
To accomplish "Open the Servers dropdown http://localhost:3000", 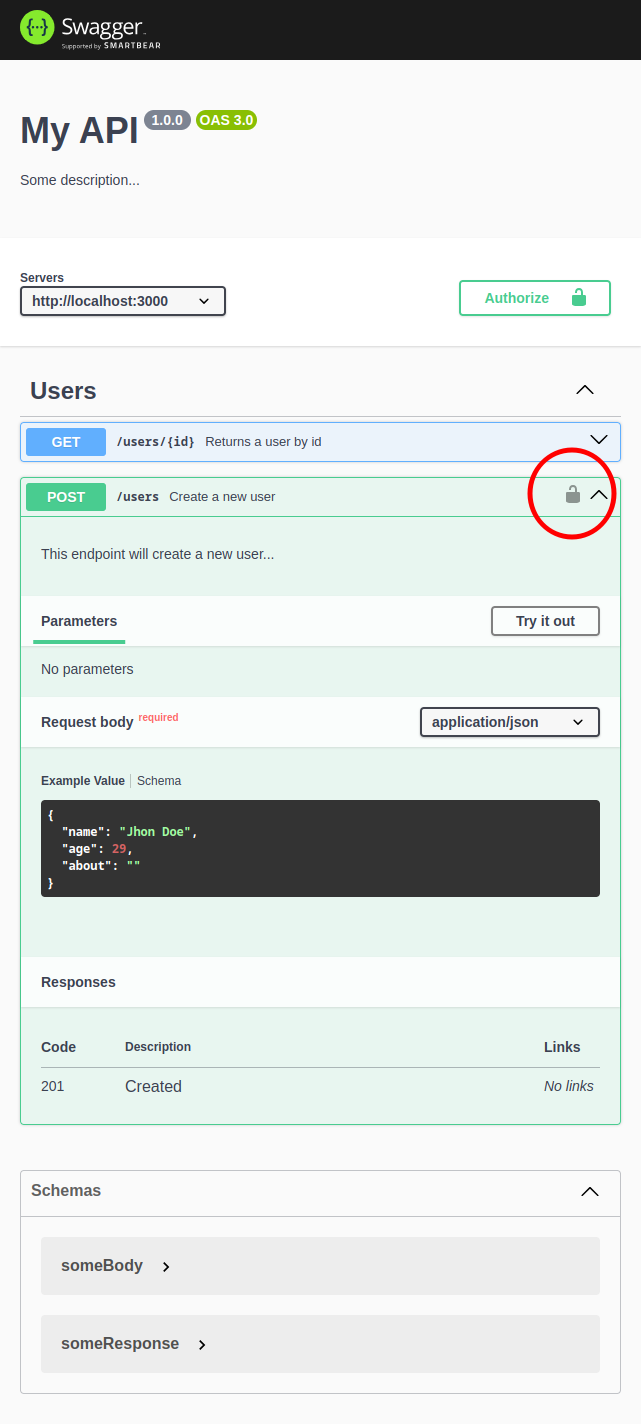I will [x=123, y=301].
